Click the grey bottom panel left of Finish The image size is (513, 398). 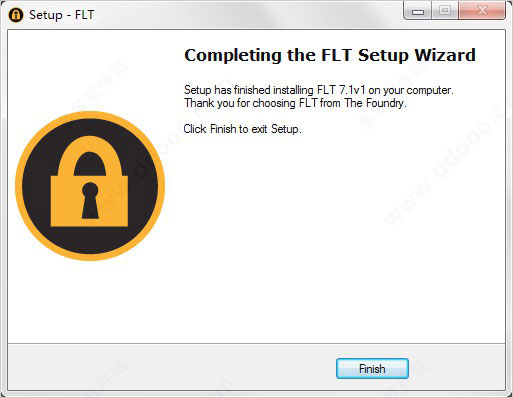click(167, 367)
